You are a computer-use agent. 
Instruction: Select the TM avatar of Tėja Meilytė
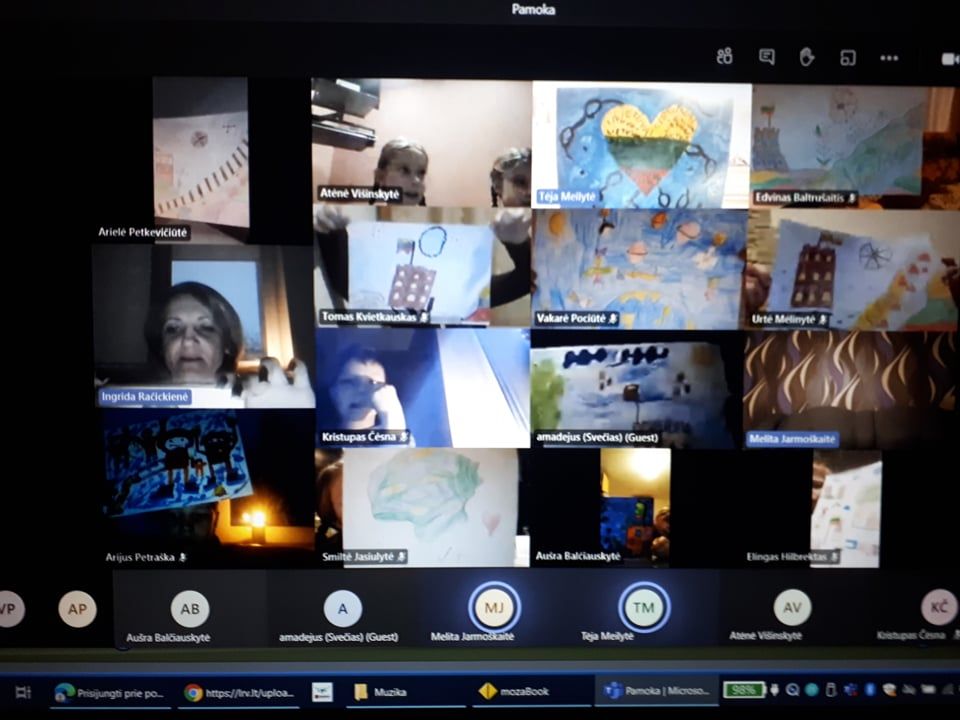tap(643, 607)
